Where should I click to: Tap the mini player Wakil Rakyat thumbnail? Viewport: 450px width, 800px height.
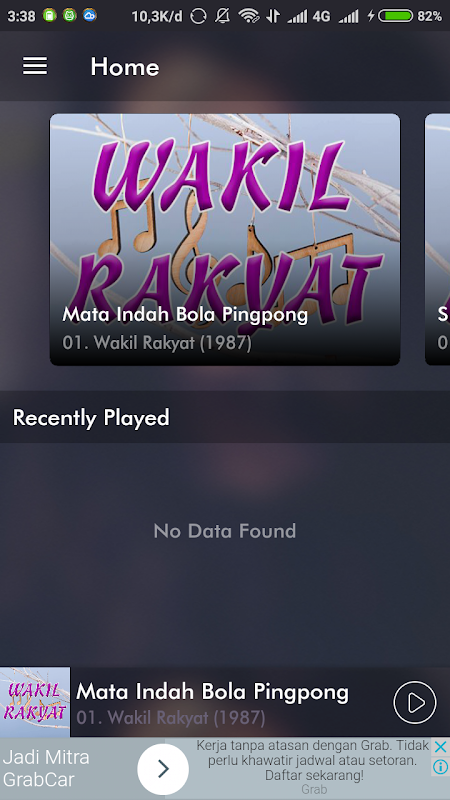(x=35, y=702)
